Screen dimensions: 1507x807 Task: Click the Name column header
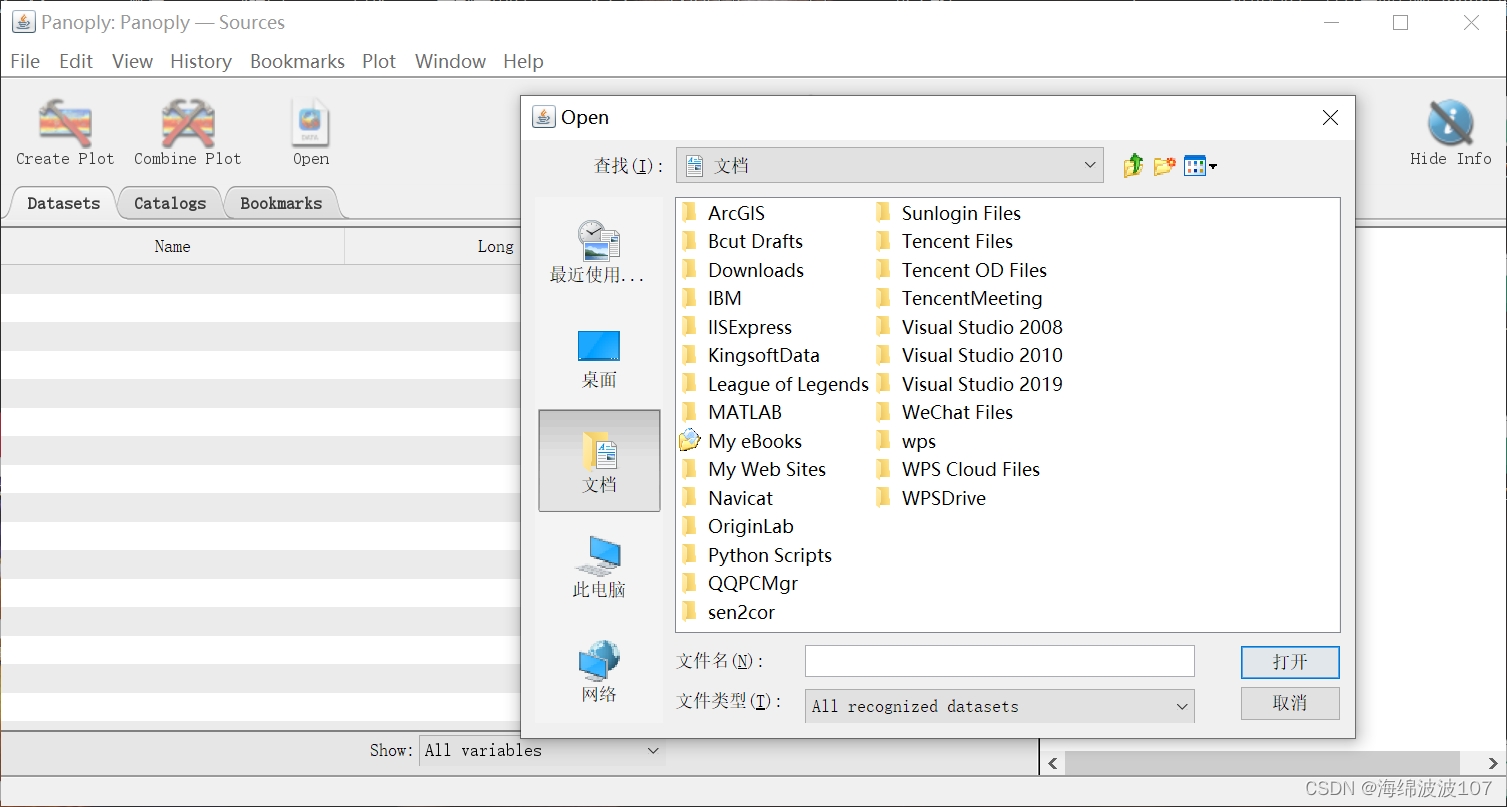(x=172, y=246)
